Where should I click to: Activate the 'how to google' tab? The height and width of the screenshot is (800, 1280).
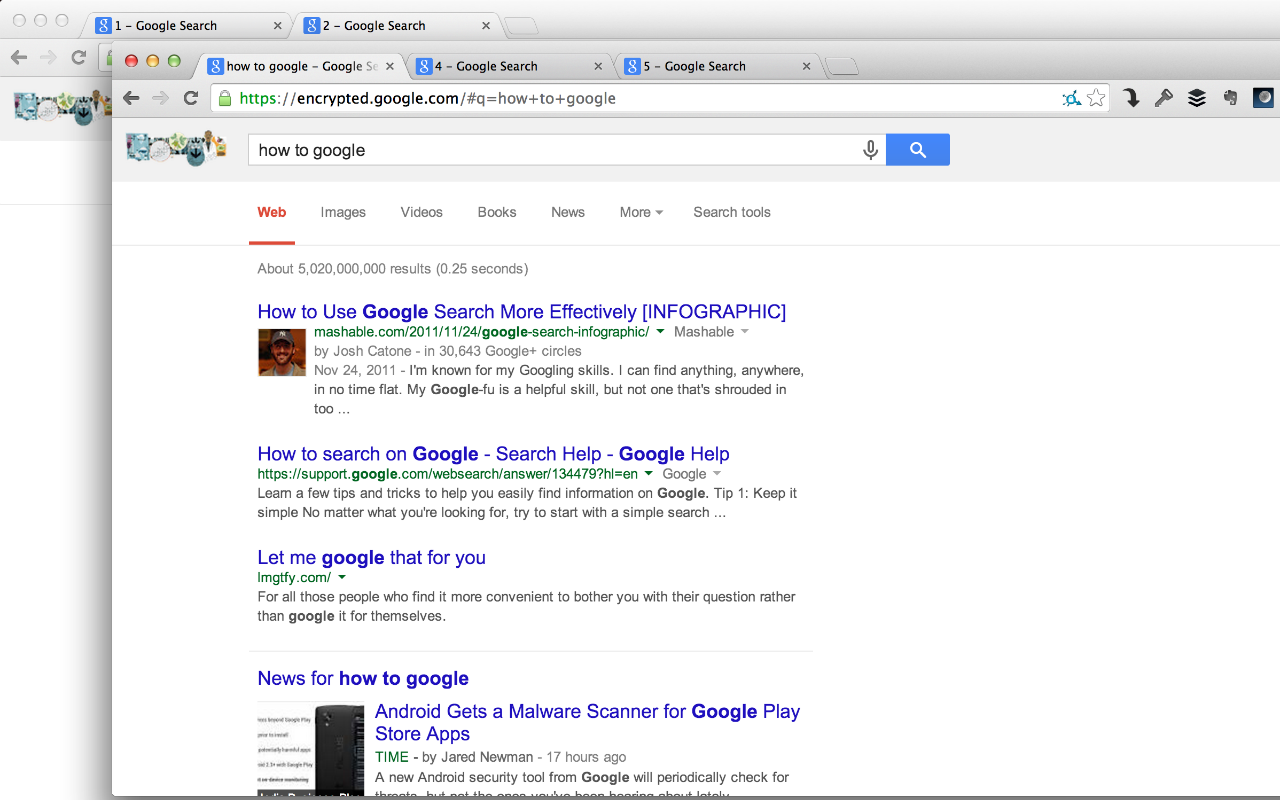tap(300, 66)
